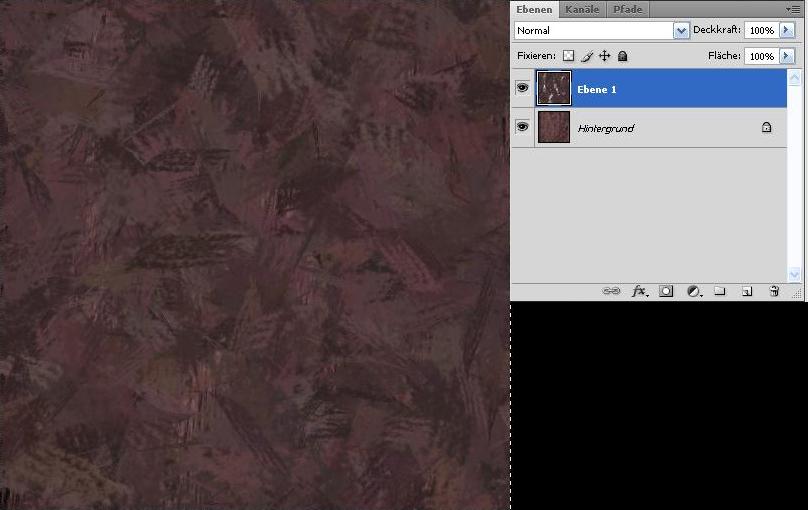Click the Deckkraft 100% value field
Viewport: 808px width, 510px height.
(x=762, y=30)
